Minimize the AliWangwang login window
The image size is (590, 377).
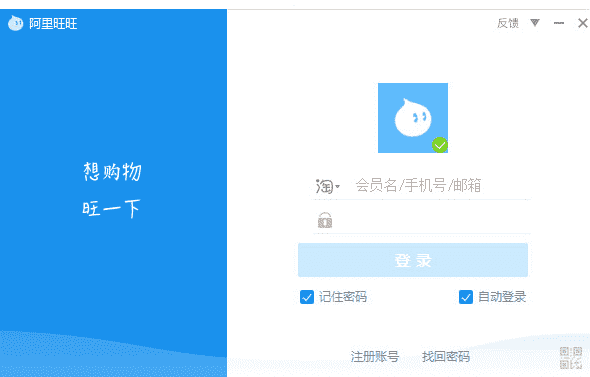(x=559, y=23)
